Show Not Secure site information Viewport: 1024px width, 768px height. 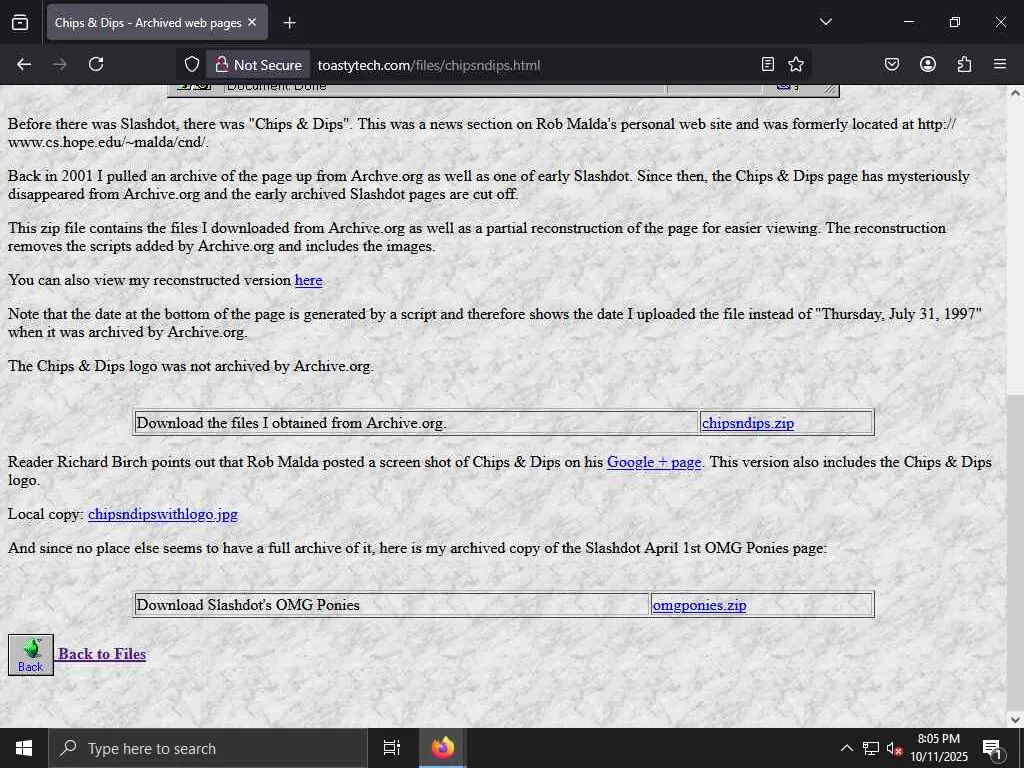pos(259,65)
